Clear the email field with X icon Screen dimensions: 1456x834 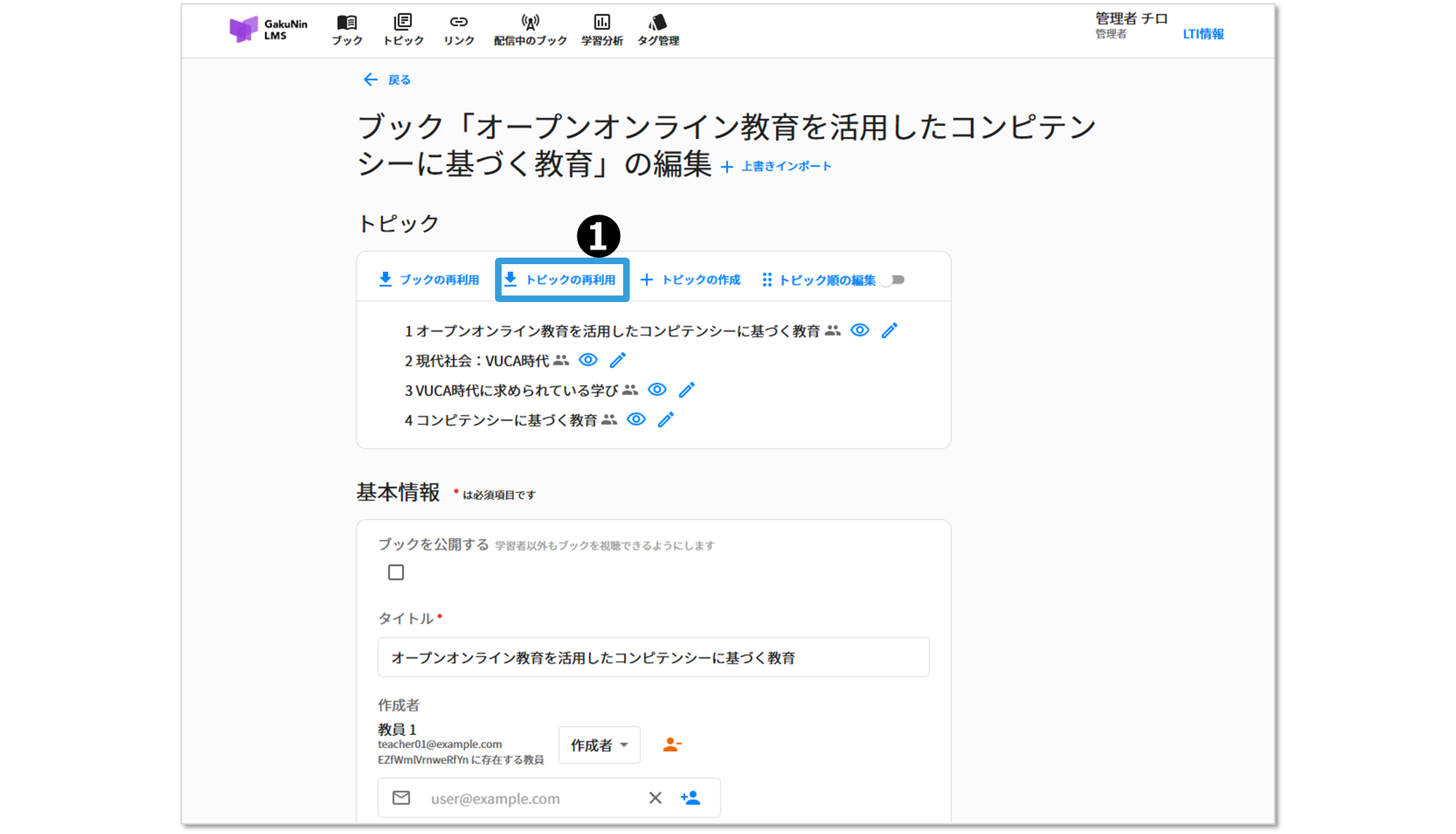click(655, 798)
